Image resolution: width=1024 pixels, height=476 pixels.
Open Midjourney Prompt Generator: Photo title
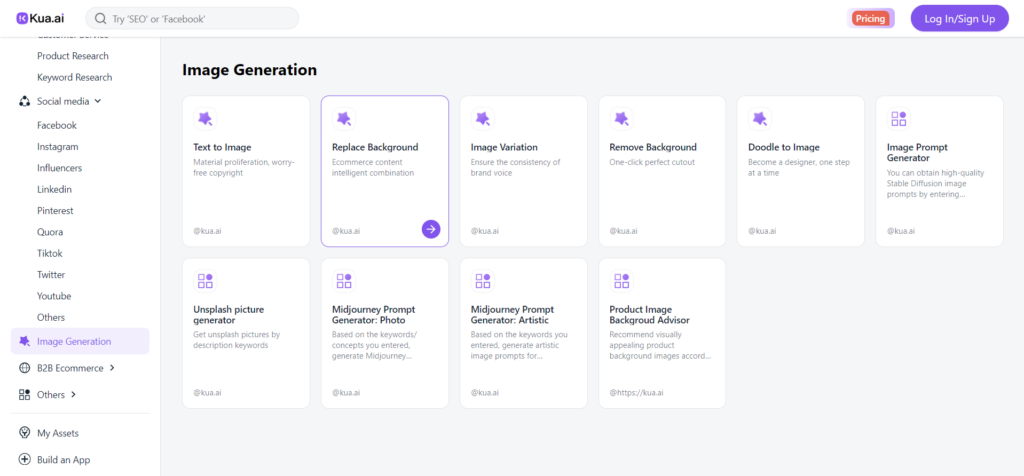tap(374, 315)
